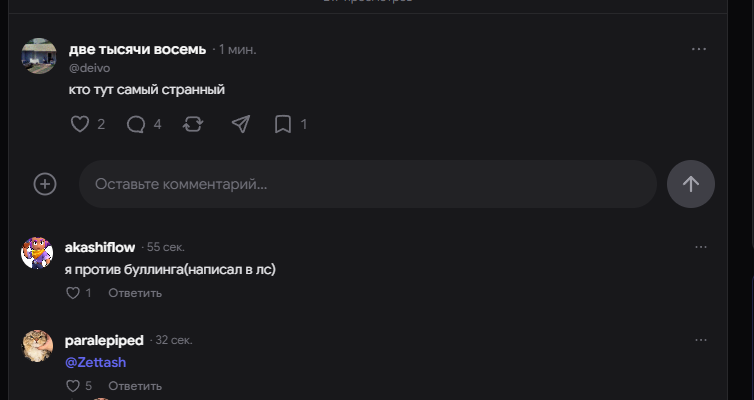
Task: Send comment with the up-arrow button
Action: tap(691, 184)
